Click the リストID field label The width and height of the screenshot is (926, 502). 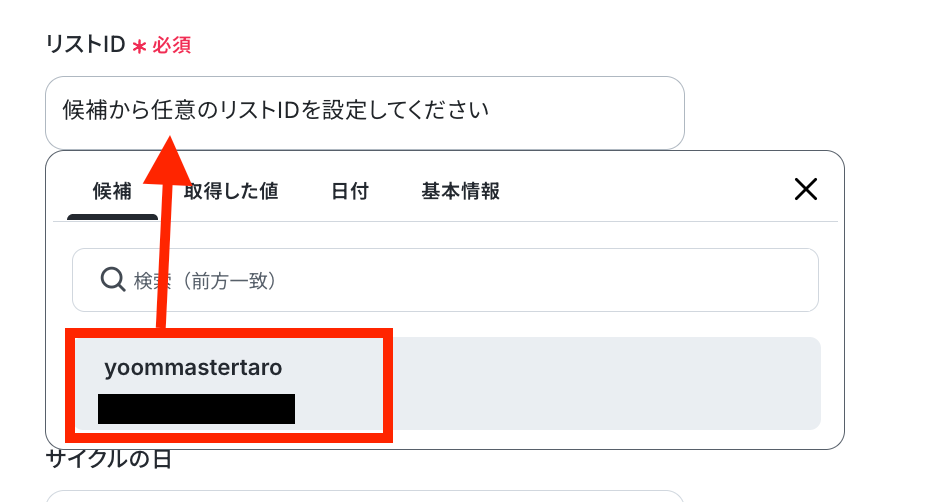click(85, 45)
